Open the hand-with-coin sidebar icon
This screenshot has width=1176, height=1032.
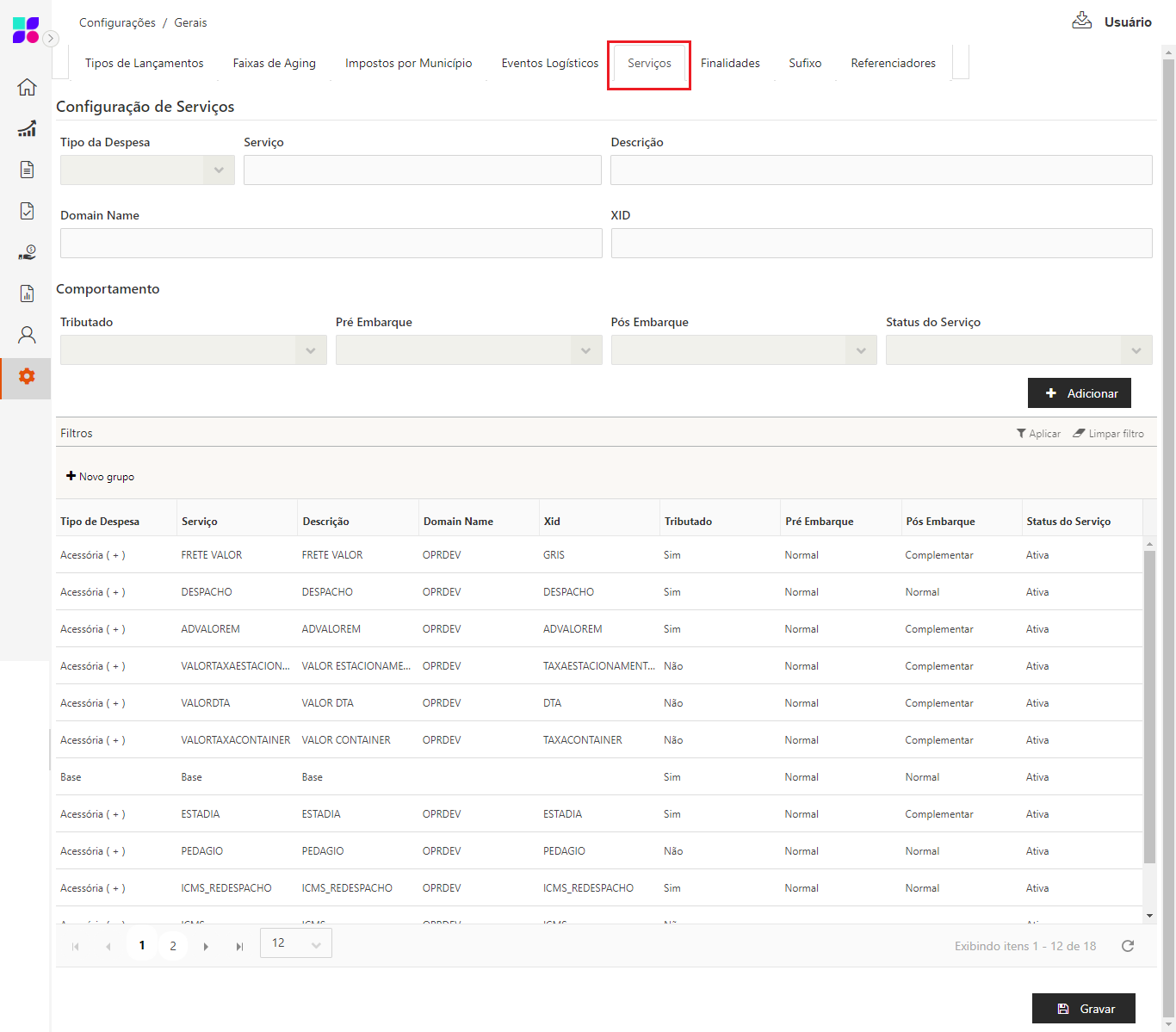27,252
